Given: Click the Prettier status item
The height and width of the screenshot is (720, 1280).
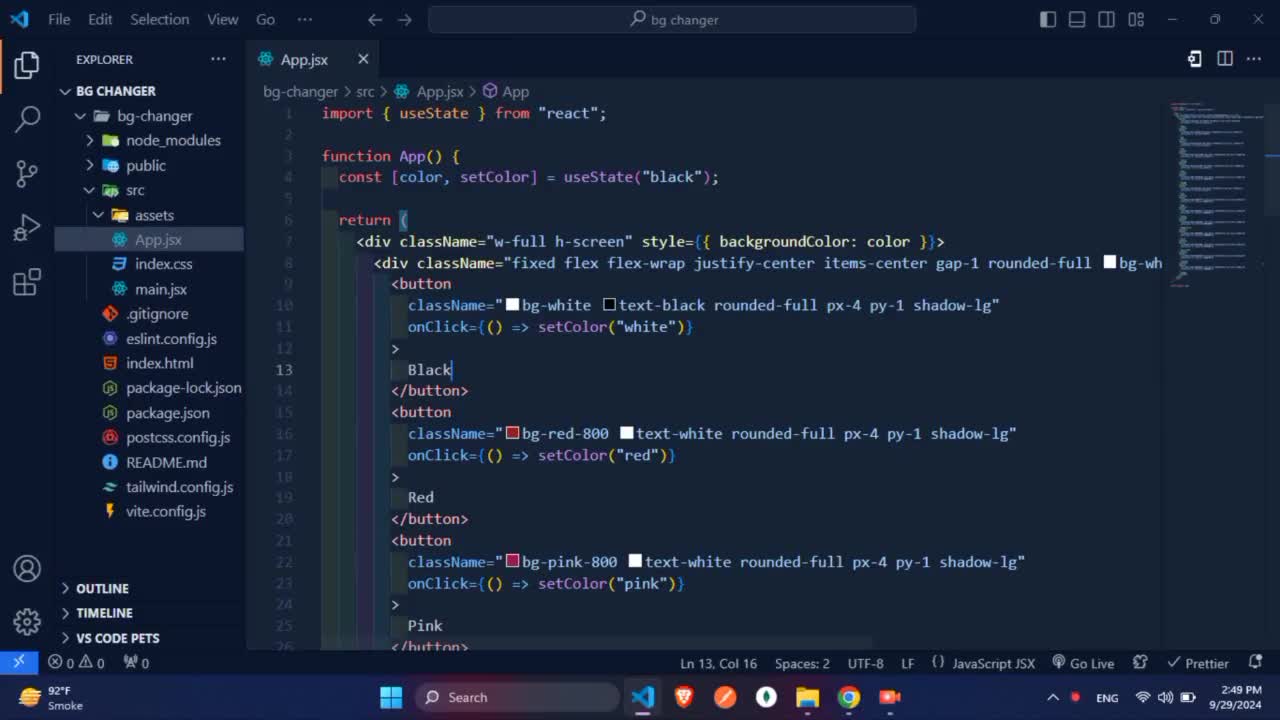Looking at the screenshot, I should [x=1198, y=663].
